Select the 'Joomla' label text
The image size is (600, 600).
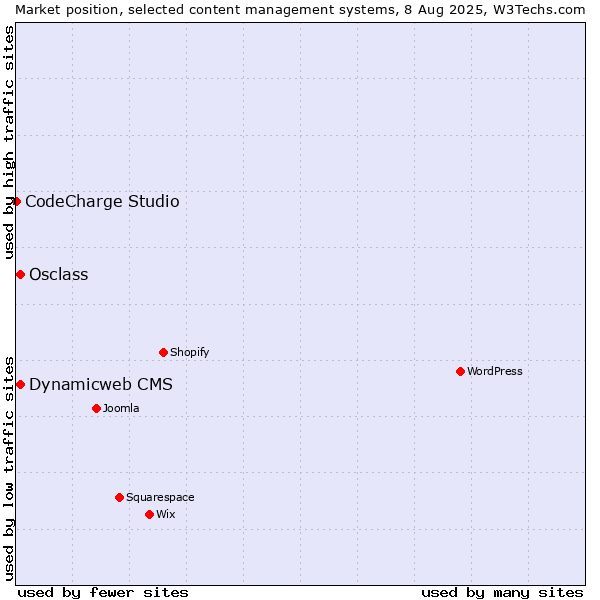click(x=121, y=408)
